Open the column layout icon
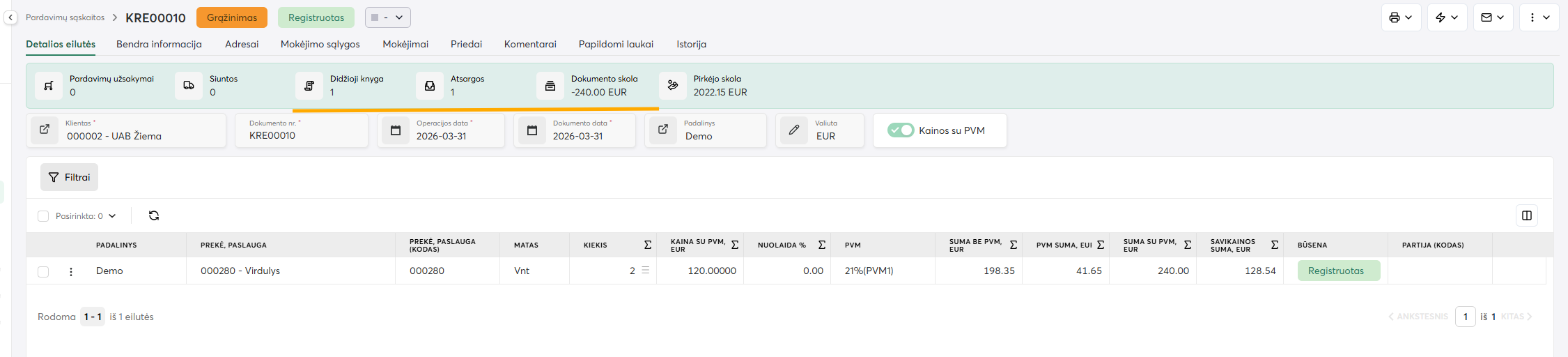The height and width of the screenshot is (357, 1568). (x=1526, y=216)
